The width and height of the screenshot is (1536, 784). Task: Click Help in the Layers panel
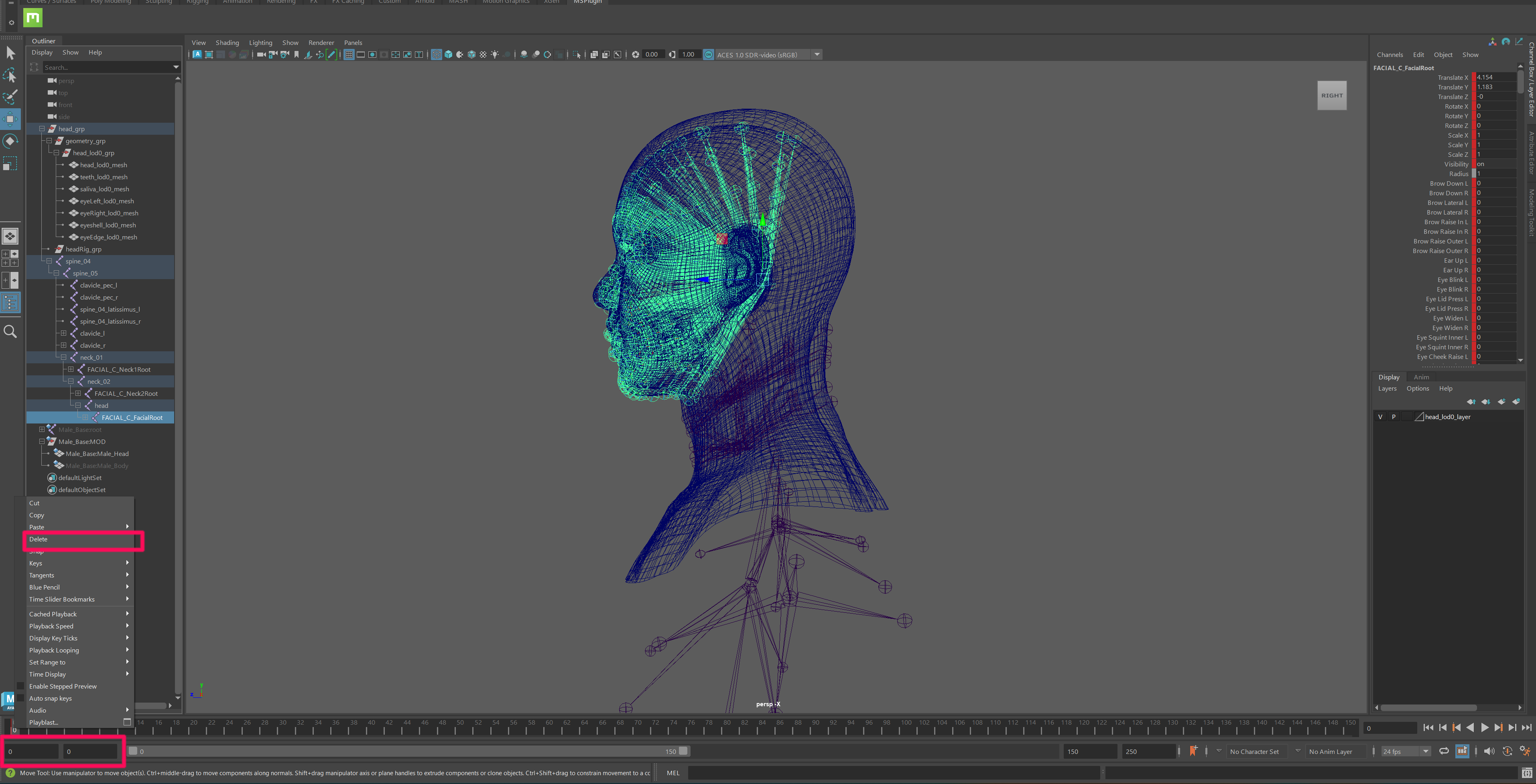[x=1445, y=388]
